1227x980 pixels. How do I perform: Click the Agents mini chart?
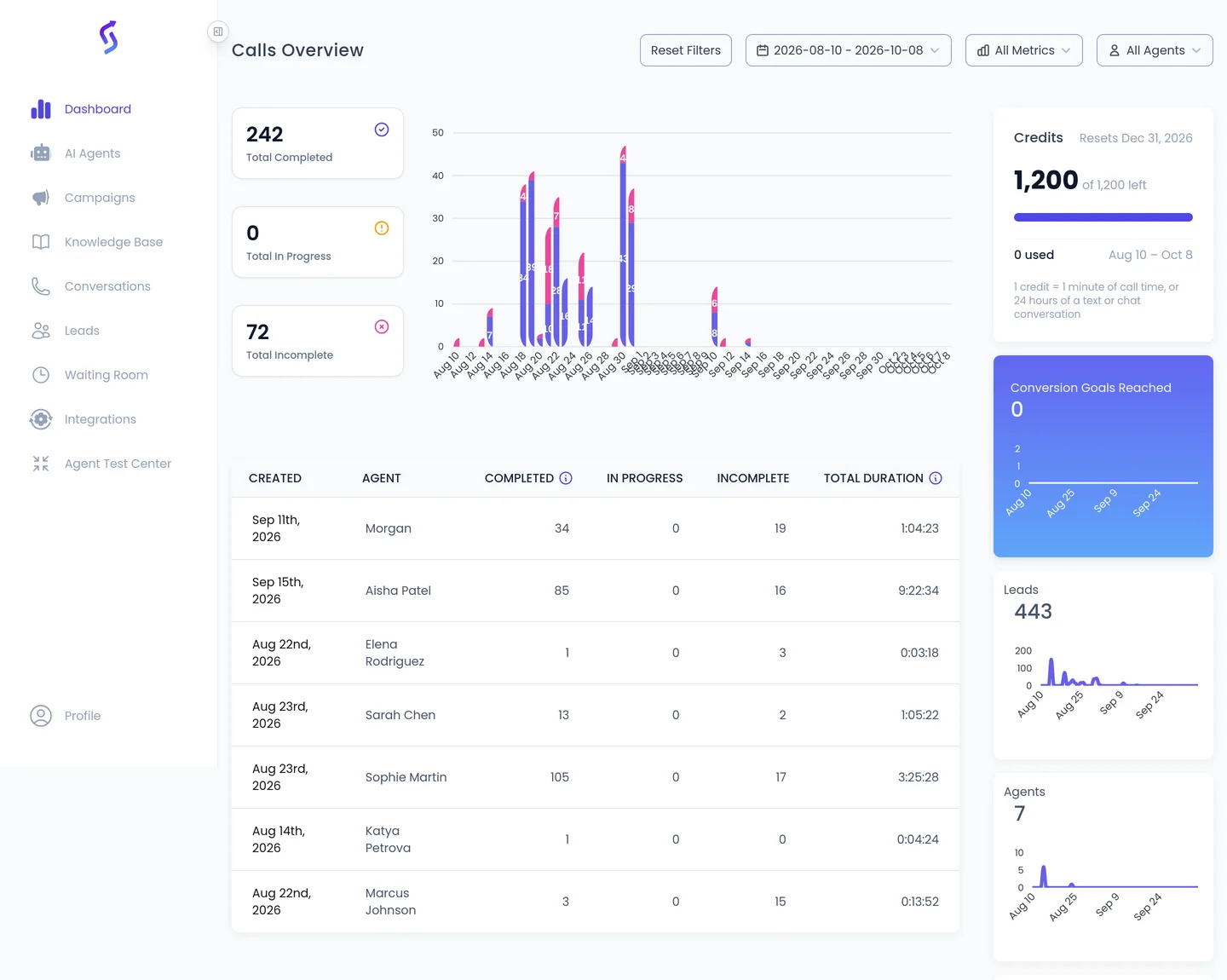pos(1103,885)
